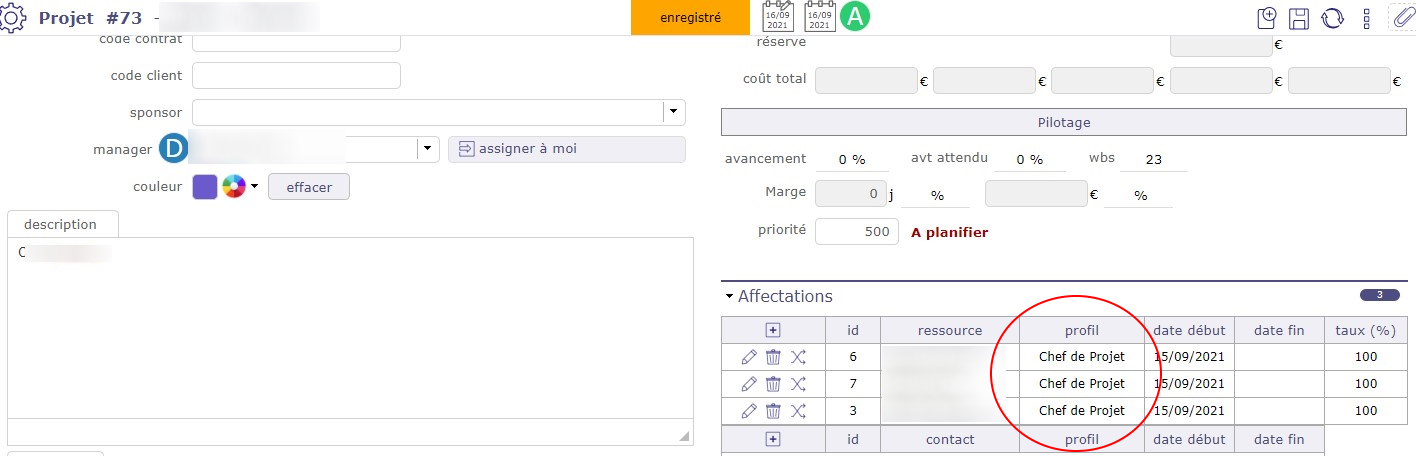Open the three-dot extra actions menu
This screenshot has width=1416, height=456.
1366,18
